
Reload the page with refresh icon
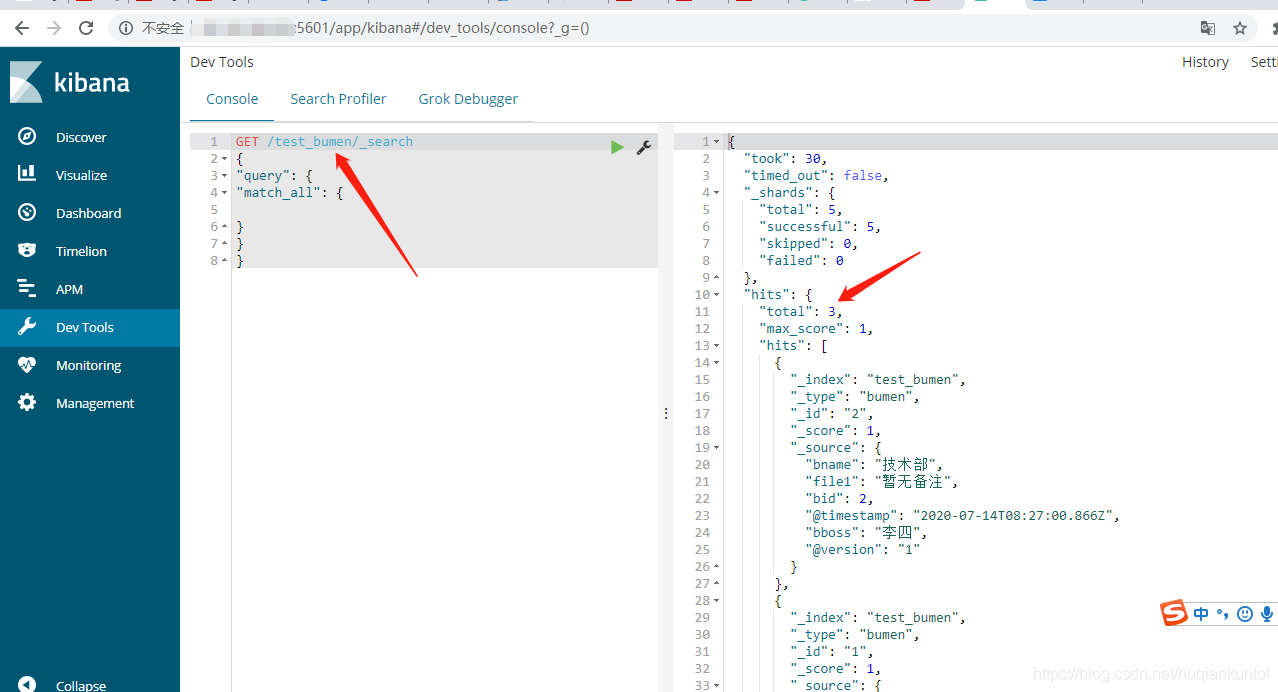click(x=86, y=28)
